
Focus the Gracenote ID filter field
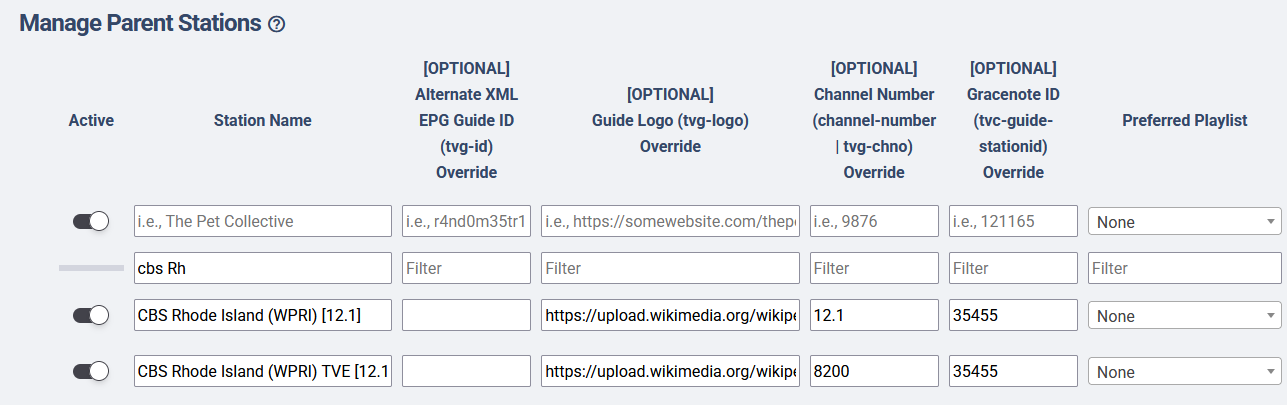click(x=1013, y=268)
